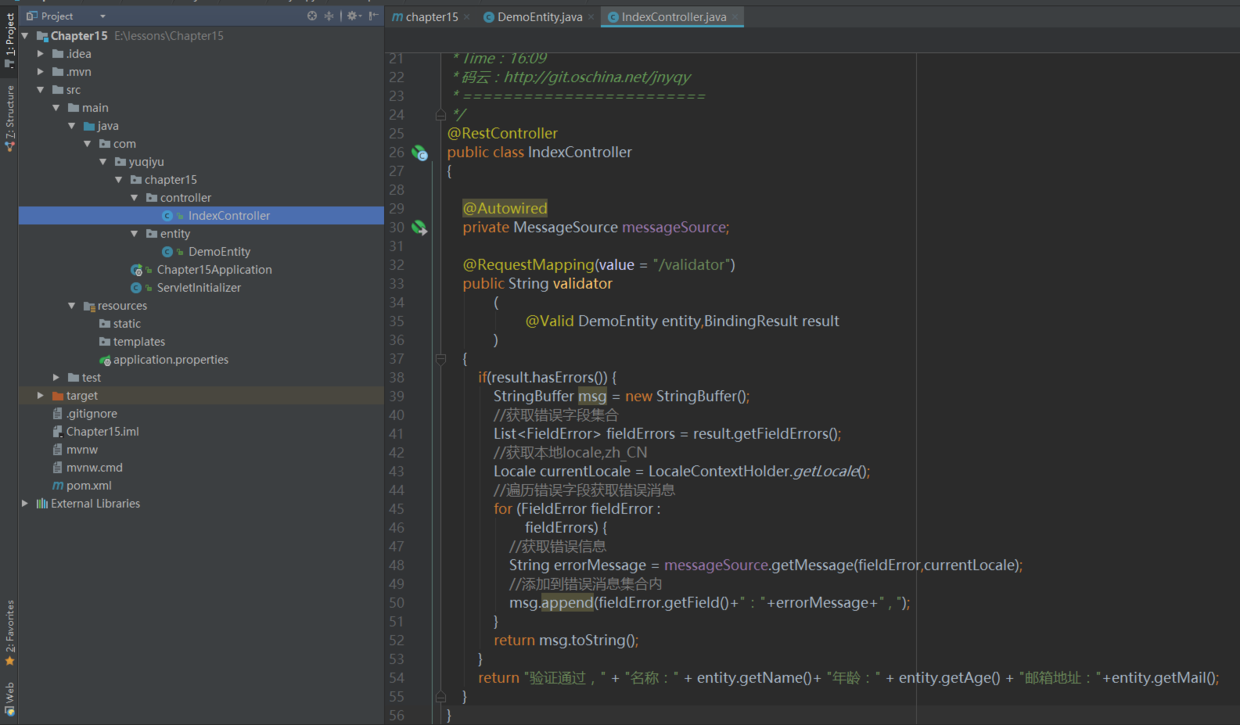This screenshot has height=725, width=1240.
Task: Click the Collapse All icon in Project panel
Action: point(329,16)
